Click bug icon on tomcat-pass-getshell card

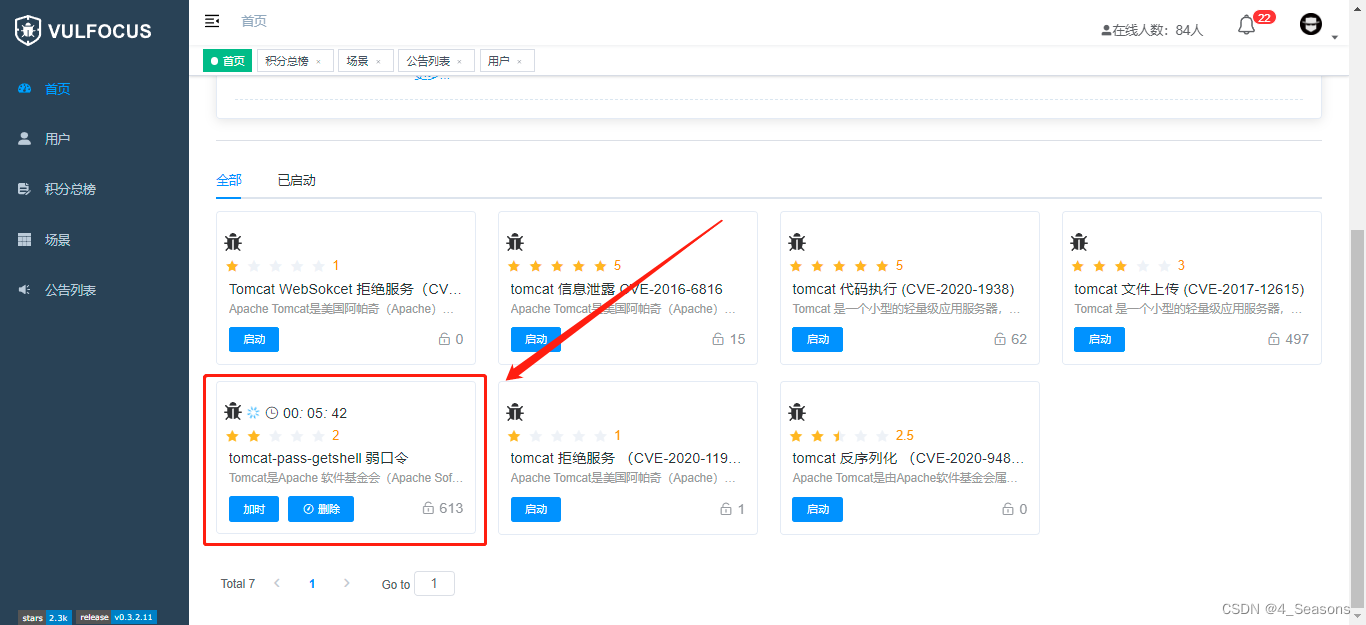pyautogui.click(x=233, y=411)
